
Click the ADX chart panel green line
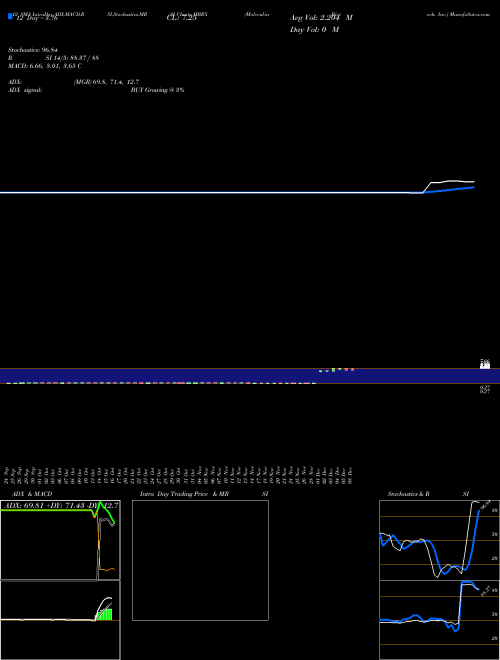tap(46, 510)
